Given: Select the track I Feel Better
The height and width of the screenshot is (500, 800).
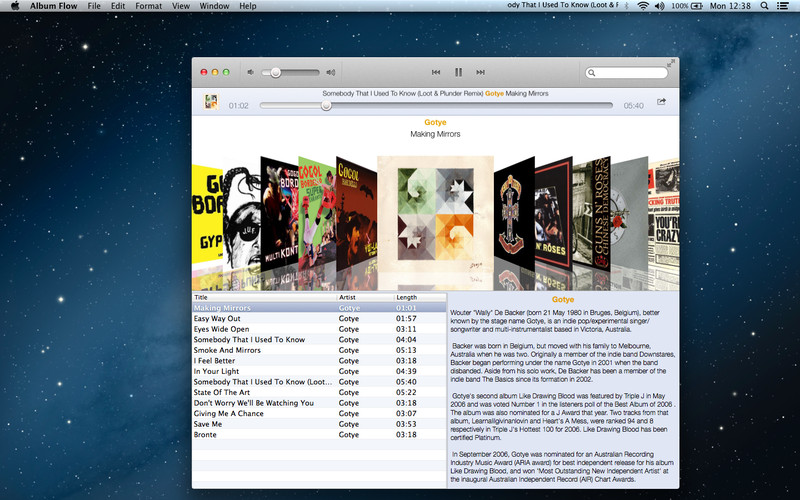Looking at the screenshot, I should point(319,361).
